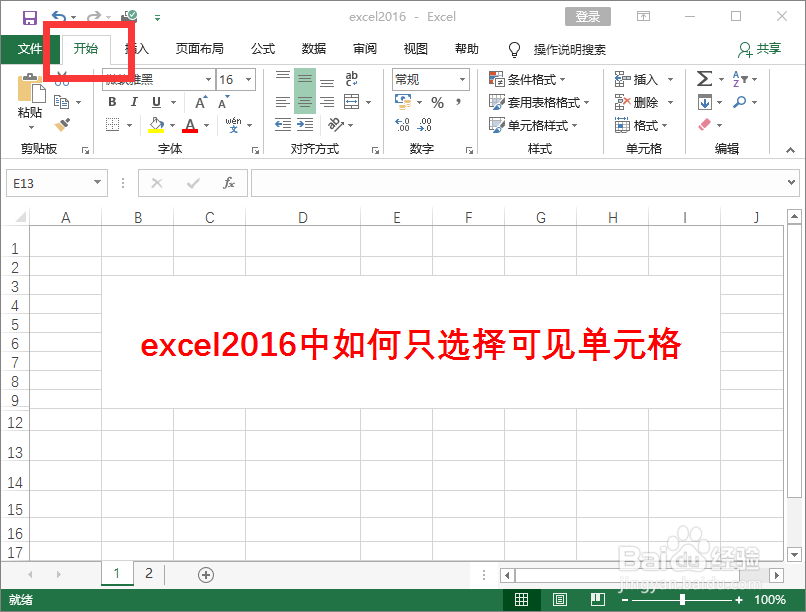Open Fill down arrow icon
806x612 pixels.
tap(705, 102)
